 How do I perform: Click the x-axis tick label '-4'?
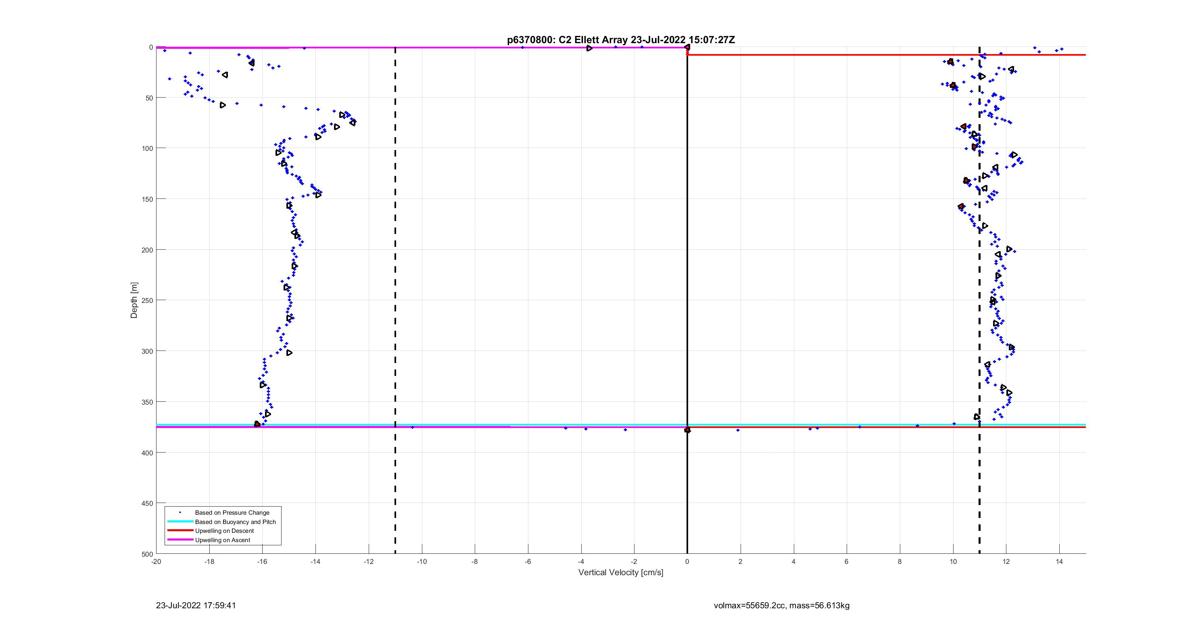point(581,561)
